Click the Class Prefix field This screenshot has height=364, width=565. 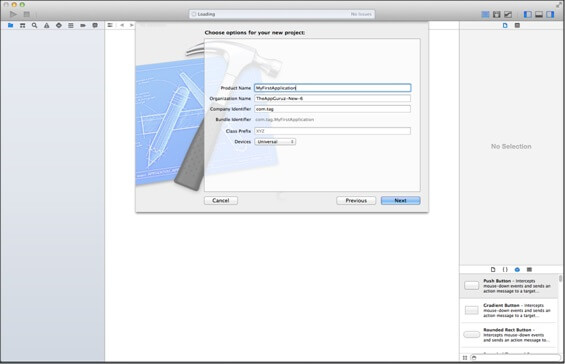tap(332, 131)
